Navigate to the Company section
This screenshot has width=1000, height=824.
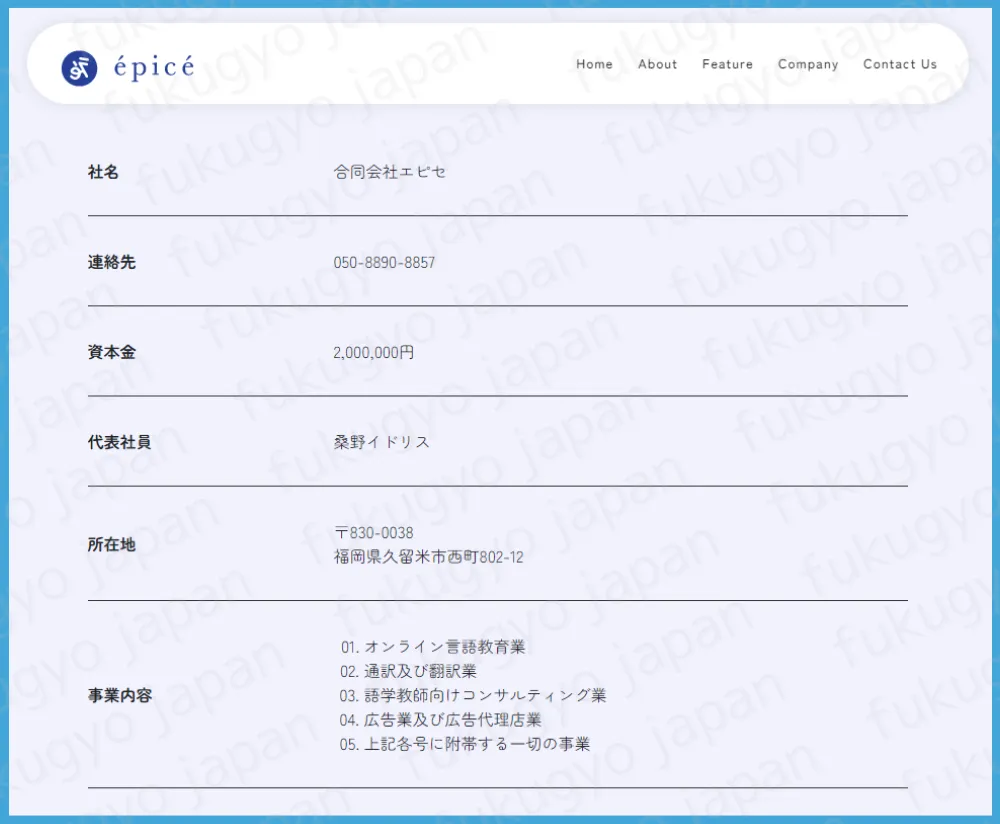click(808, 64)
